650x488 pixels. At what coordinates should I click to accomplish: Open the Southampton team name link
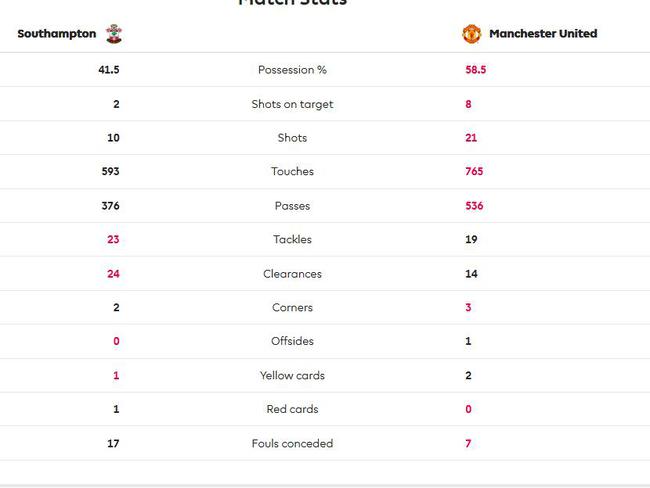57,34
